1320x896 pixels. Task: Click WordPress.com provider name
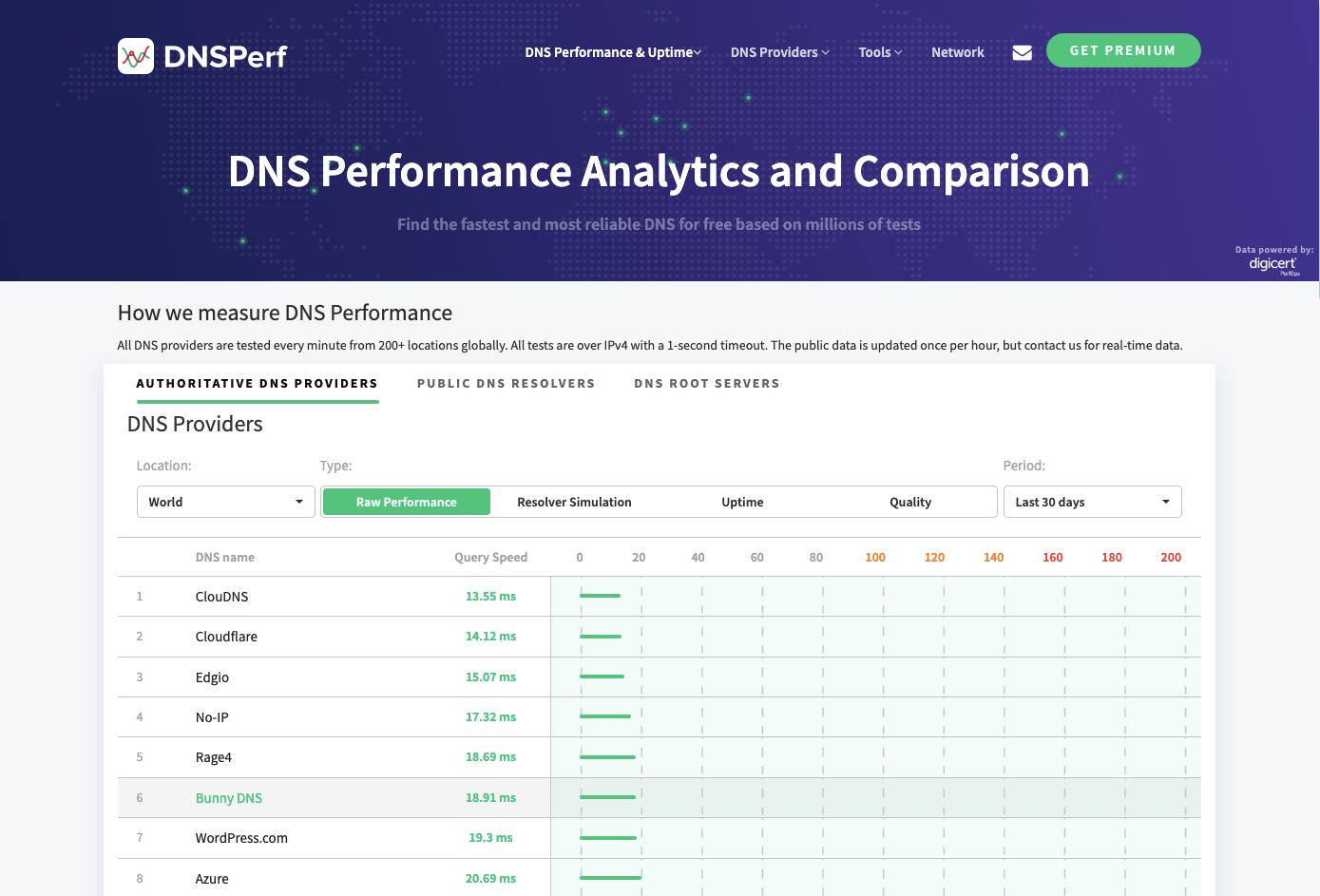click(241, 838)
